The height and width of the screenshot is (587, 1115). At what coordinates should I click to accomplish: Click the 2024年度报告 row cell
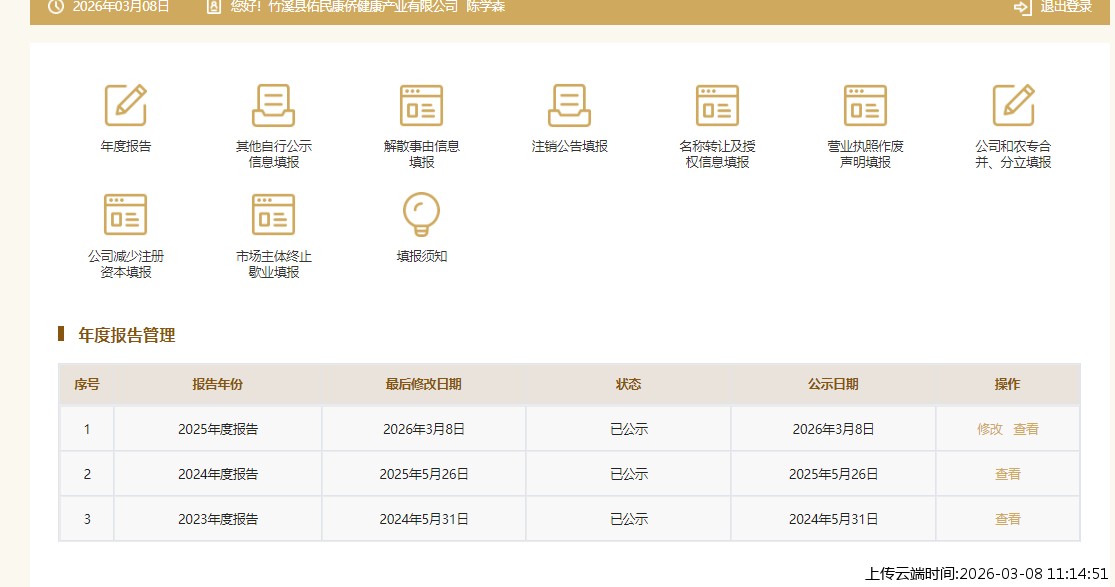[x=218, y=474]
